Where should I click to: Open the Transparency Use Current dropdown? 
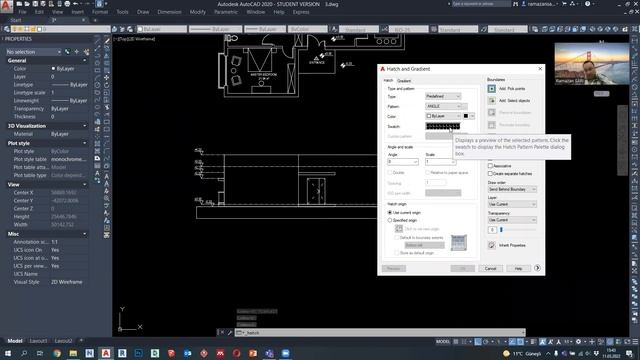(512, 220)
